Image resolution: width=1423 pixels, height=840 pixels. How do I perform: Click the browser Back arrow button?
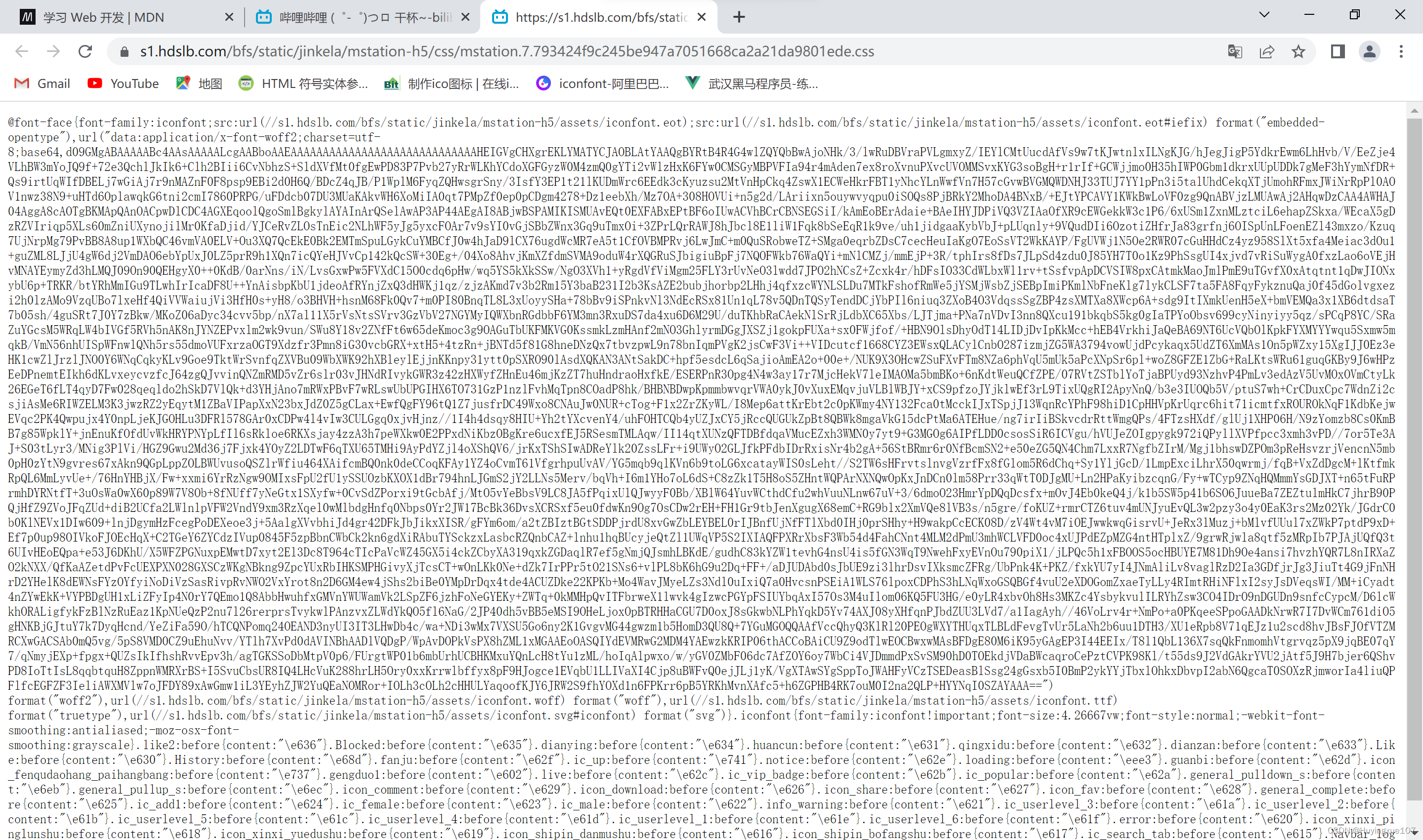[x=22, y=51]
